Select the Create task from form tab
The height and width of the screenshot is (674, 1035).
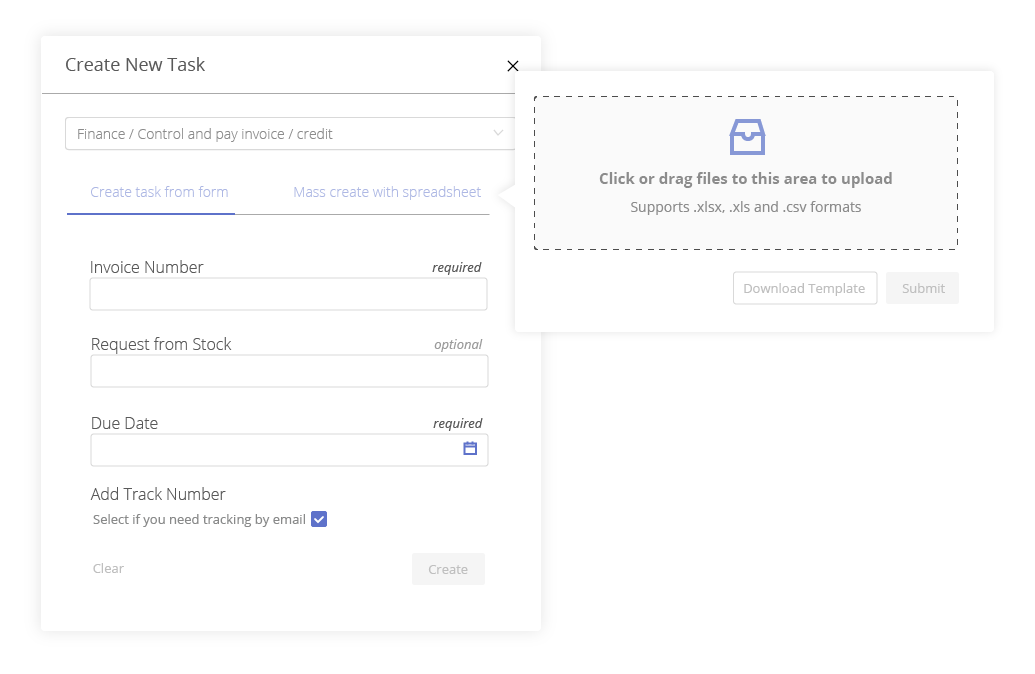159,191
